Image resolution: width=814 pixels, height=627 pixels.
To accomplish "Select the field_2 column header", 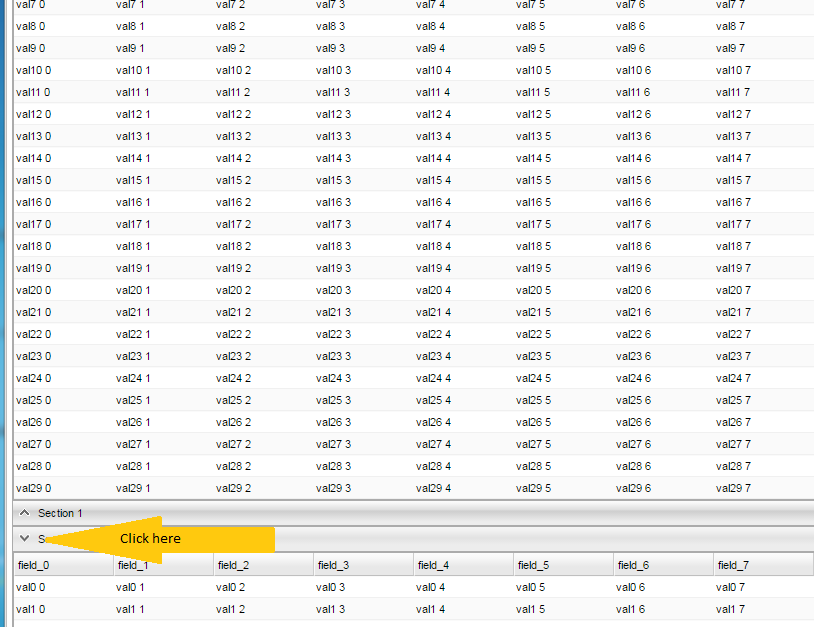I will coord(233,565).
